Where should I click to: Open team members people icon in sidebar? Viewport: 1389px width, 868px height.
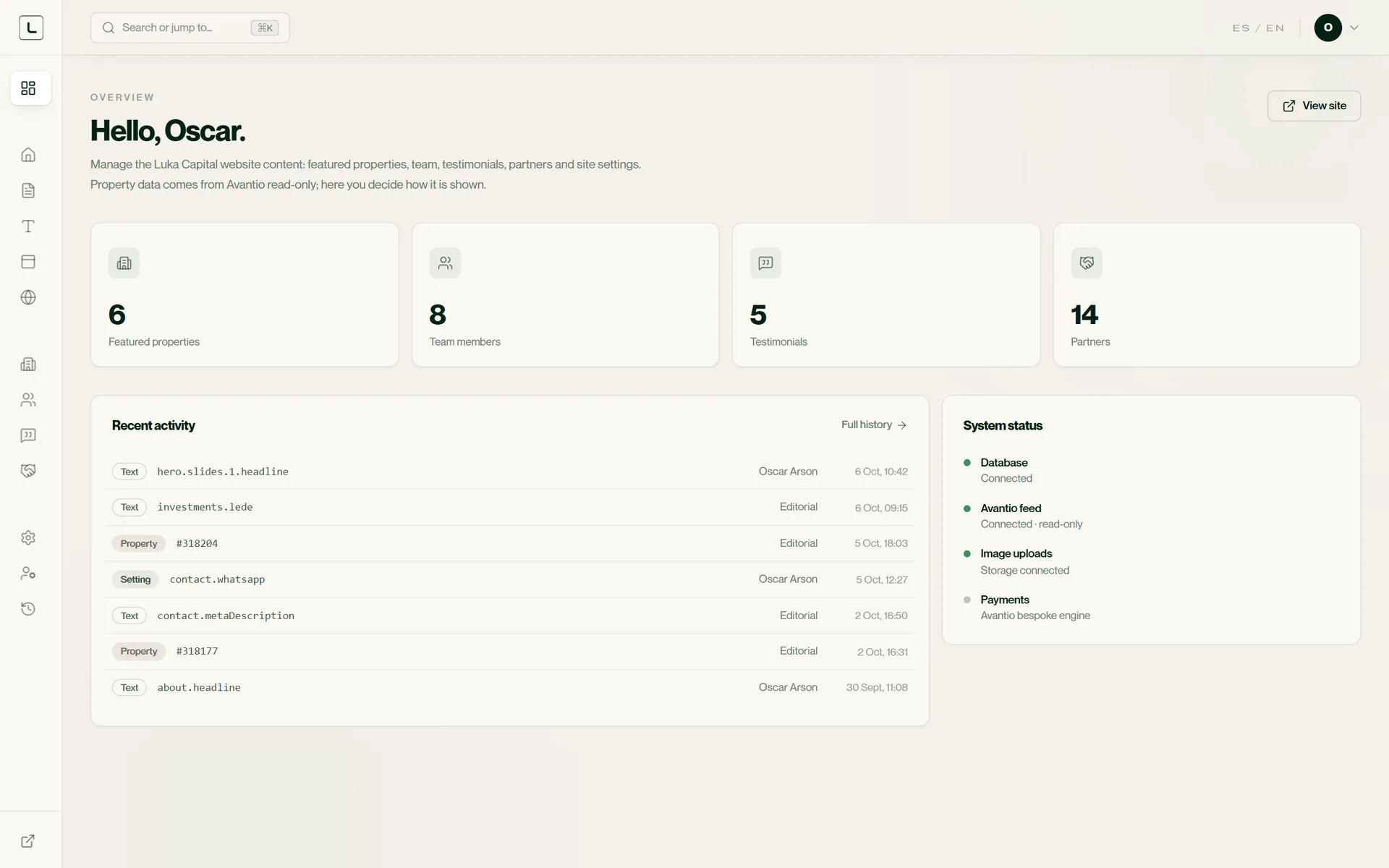tap(28, 399)
